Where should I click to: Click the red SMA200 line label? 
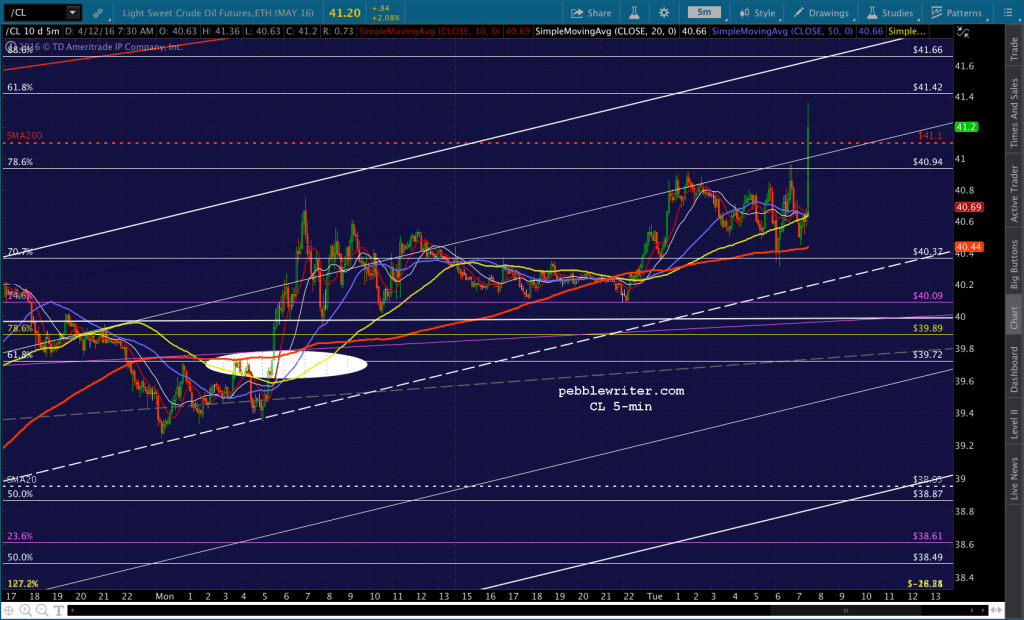pyautogui.click(x=24, y=135)
